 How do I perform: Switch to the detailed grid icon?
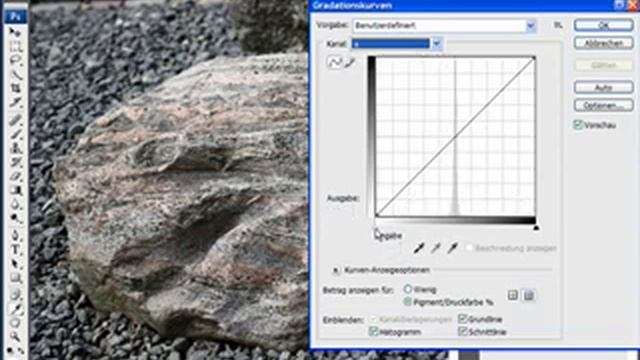click(529, 295)
